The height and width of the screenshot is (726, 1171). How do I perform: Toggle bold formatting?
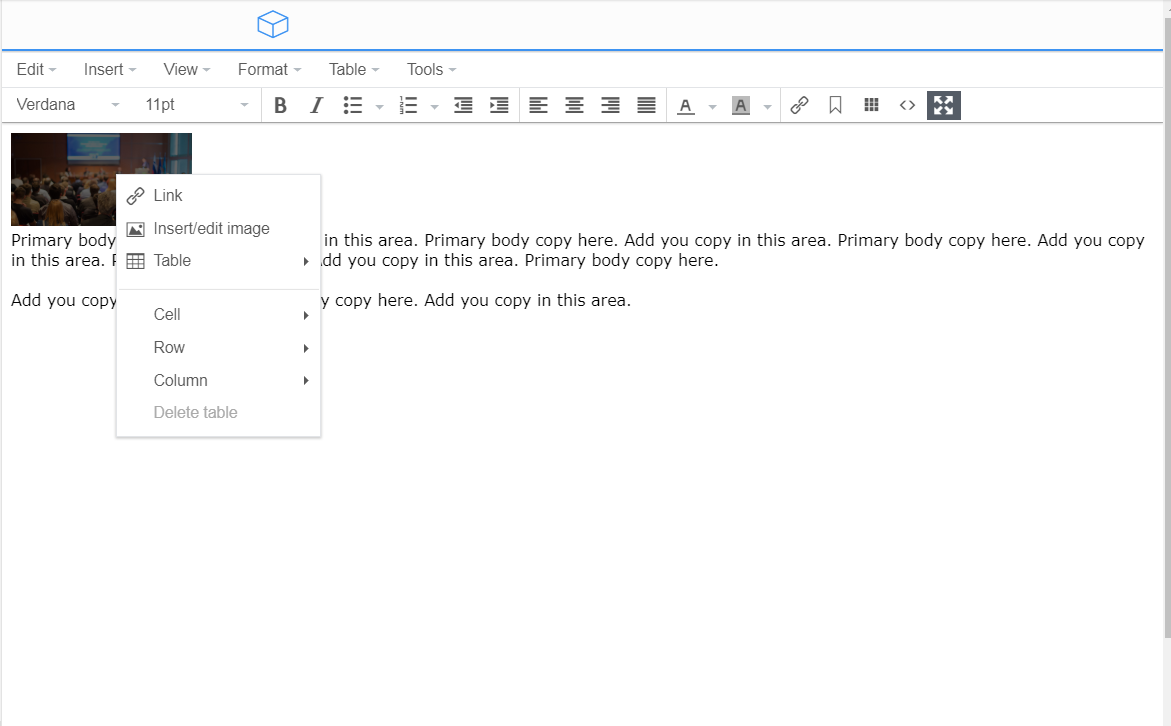click(280, 105)
